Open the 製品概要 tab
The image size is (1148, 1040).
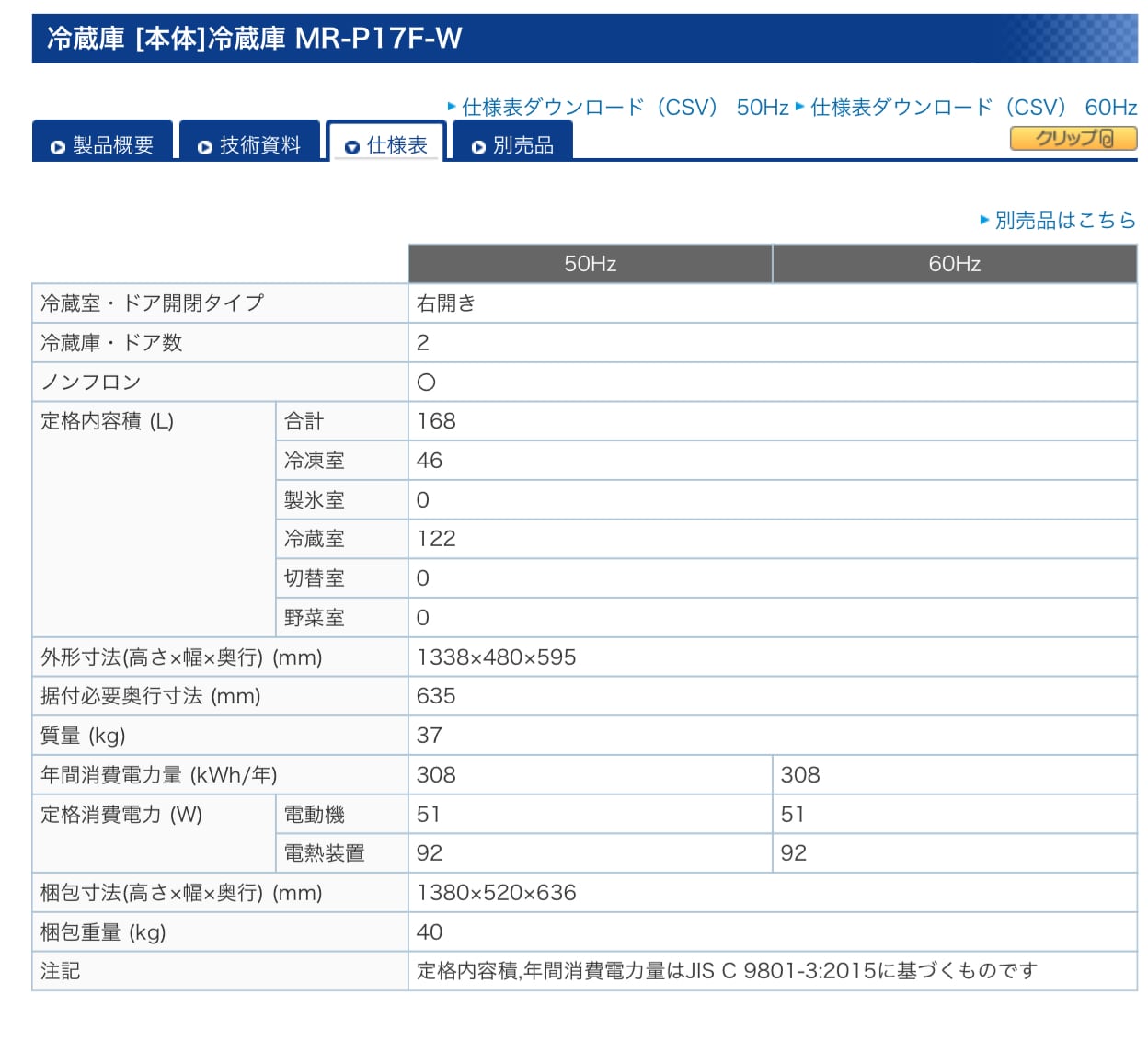[102, 141]
